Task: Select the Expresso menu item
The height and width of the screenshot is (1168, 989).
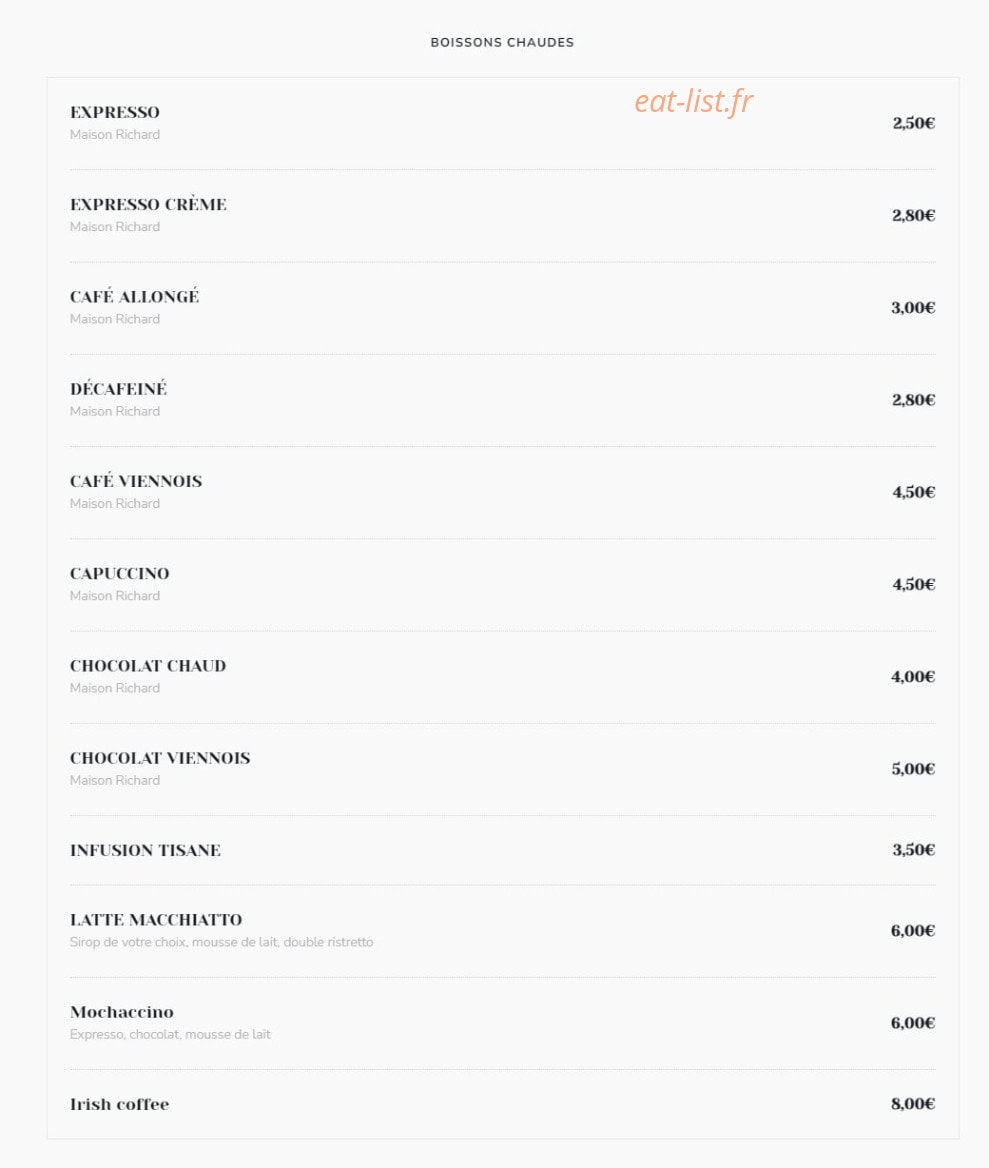Action: 115,112
